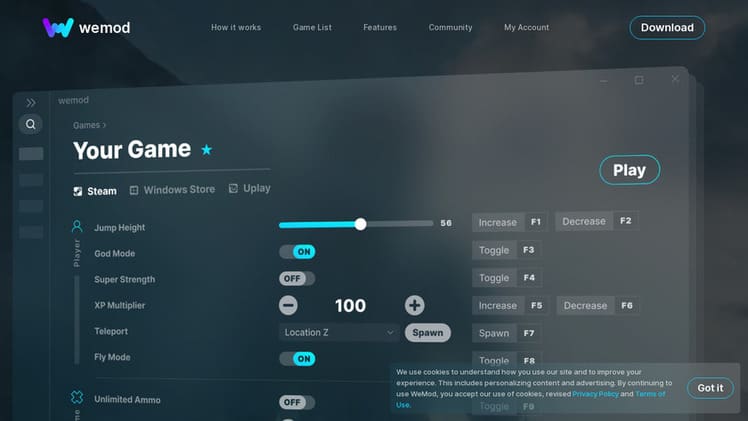Screen dimensions: 748x421
Task: Expand the sidebar with double chevron icon
Action: pos(31,102)
